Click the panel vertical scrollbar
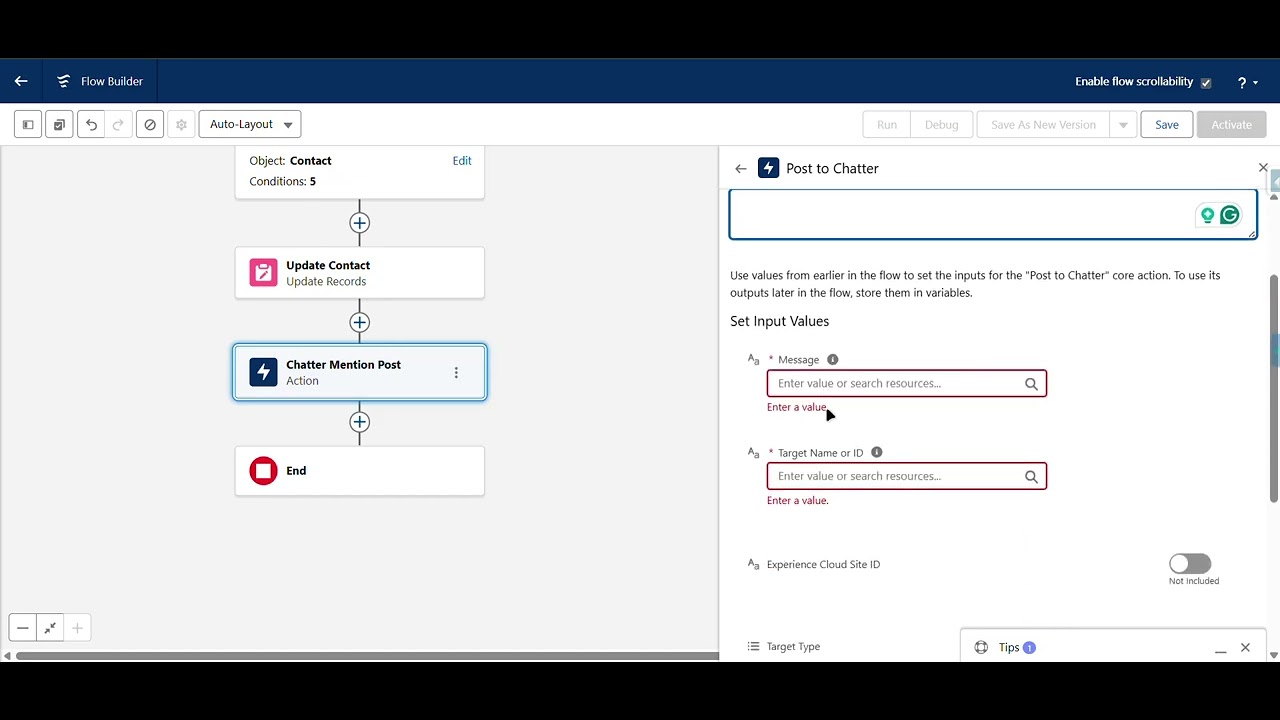The width and height of the screenshot is (1280, 720). (x=1273, y=388)
